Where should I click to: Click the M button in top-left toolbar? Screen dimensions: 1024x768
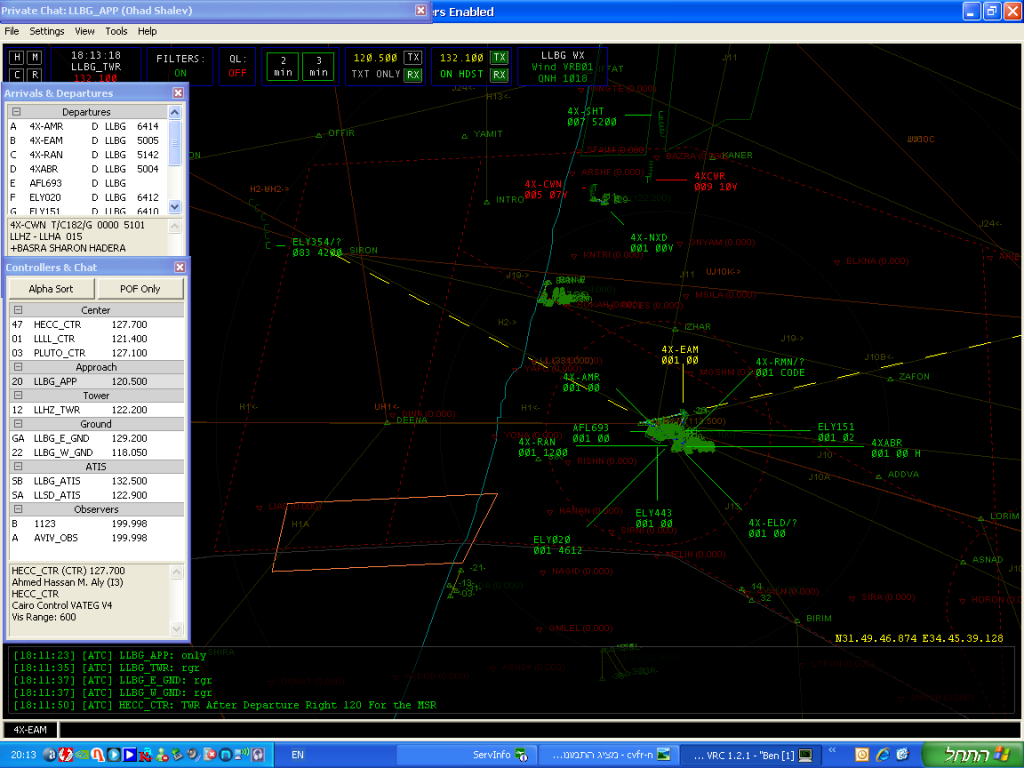tap(35, 57)
